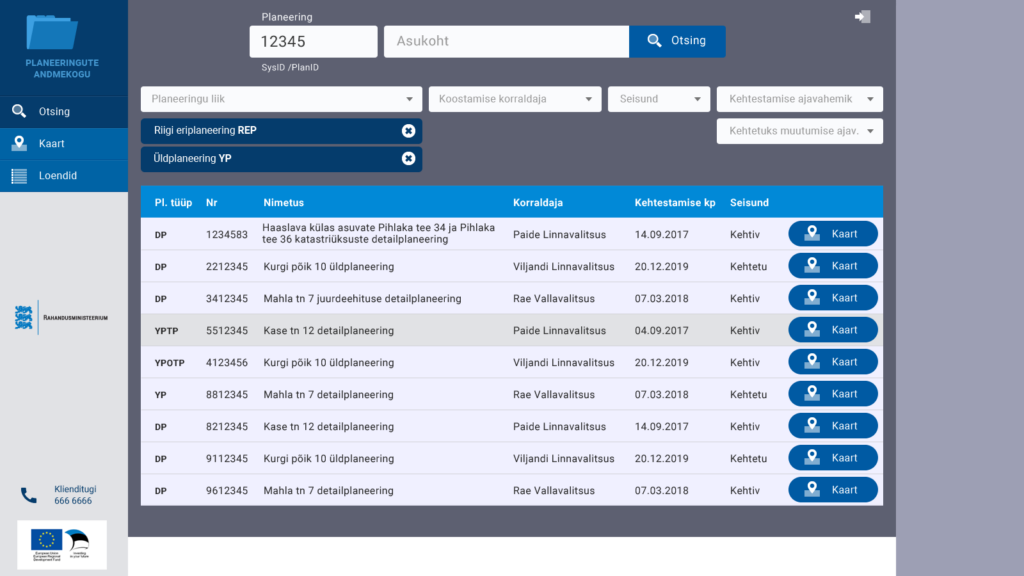This screenshot has width=1024, height=576.
Task: Click the Rahandusministeerium coat of arms logo
Action: (24, 317)
